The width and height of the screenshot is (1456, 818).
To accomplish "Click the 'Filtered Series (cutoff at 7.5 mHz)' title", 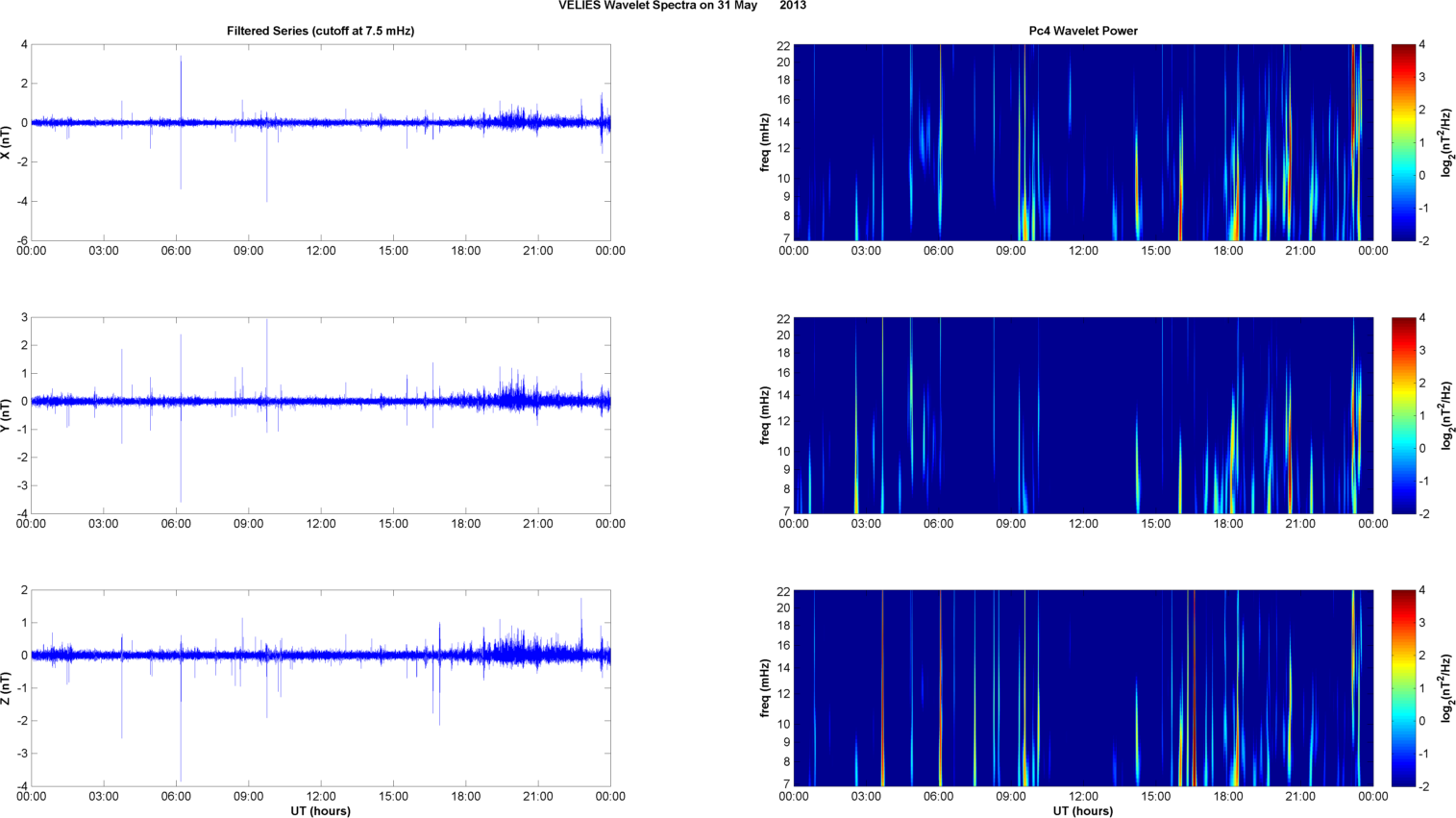I will 320,31.
